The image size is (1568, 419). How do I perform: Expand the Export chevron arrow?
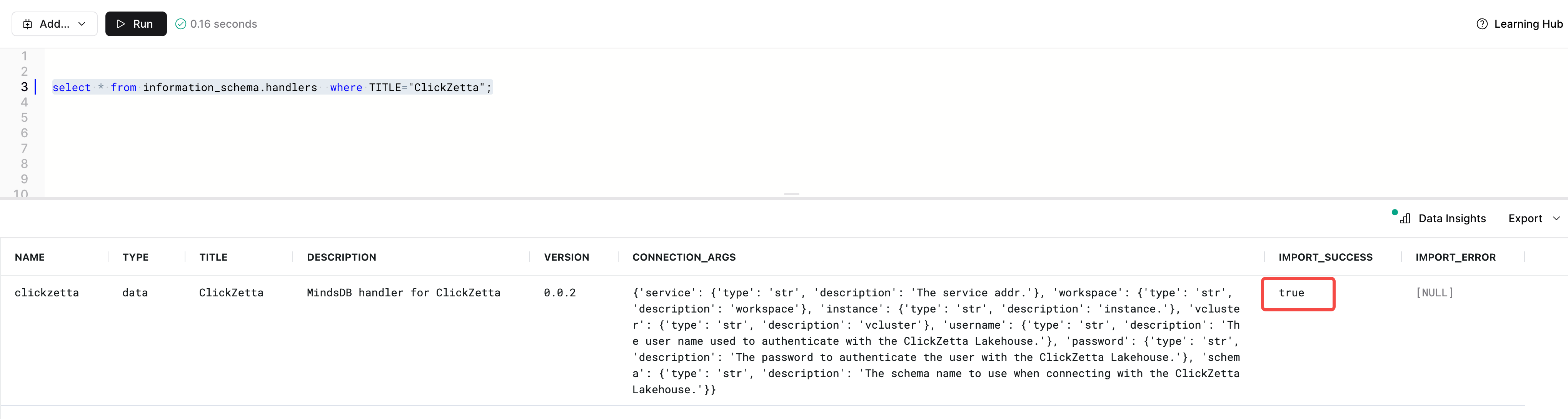pyautogui.click(x=1556, y=218)
